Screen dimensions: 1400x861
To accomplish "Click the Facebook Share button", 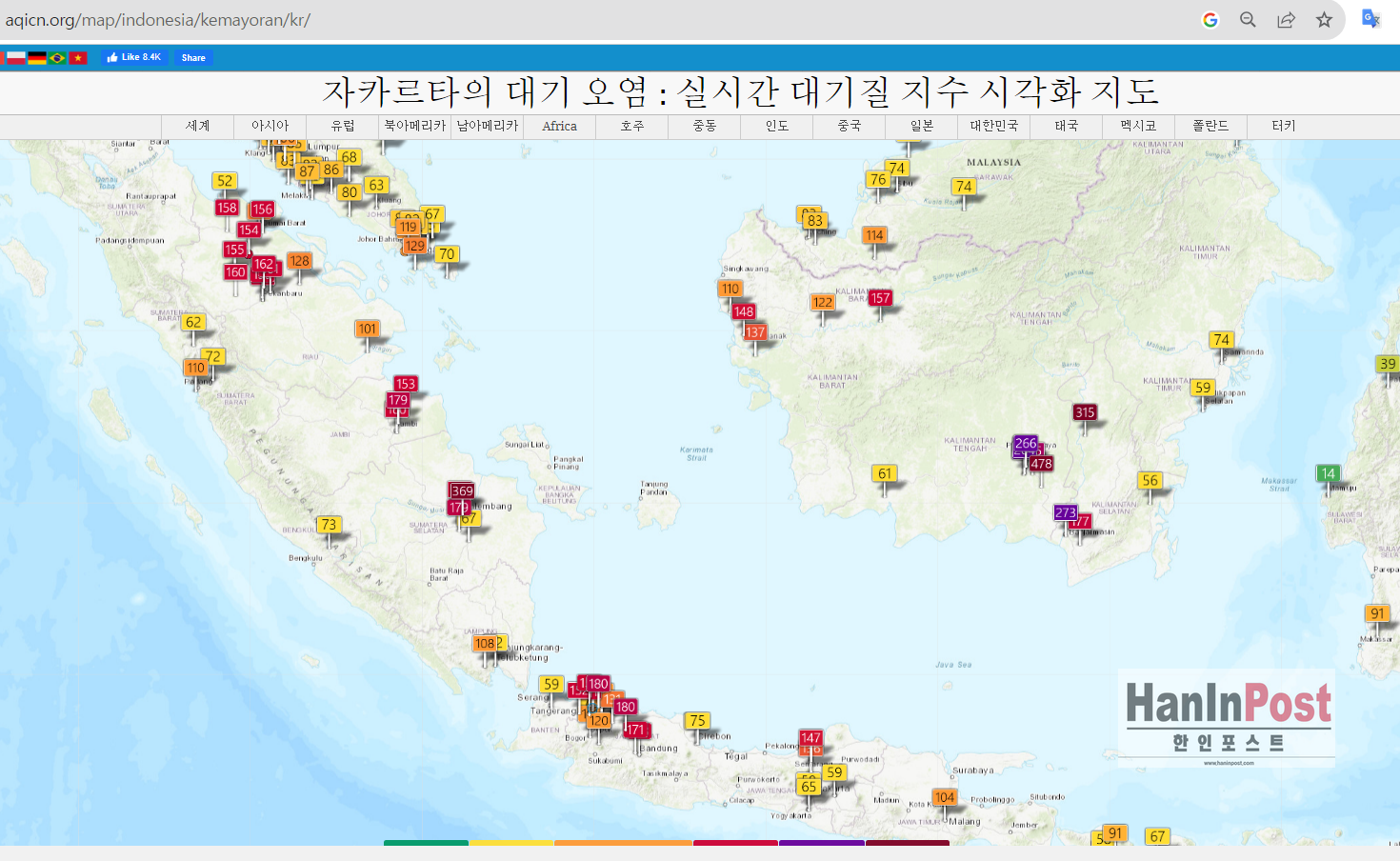I will [193, 58].
